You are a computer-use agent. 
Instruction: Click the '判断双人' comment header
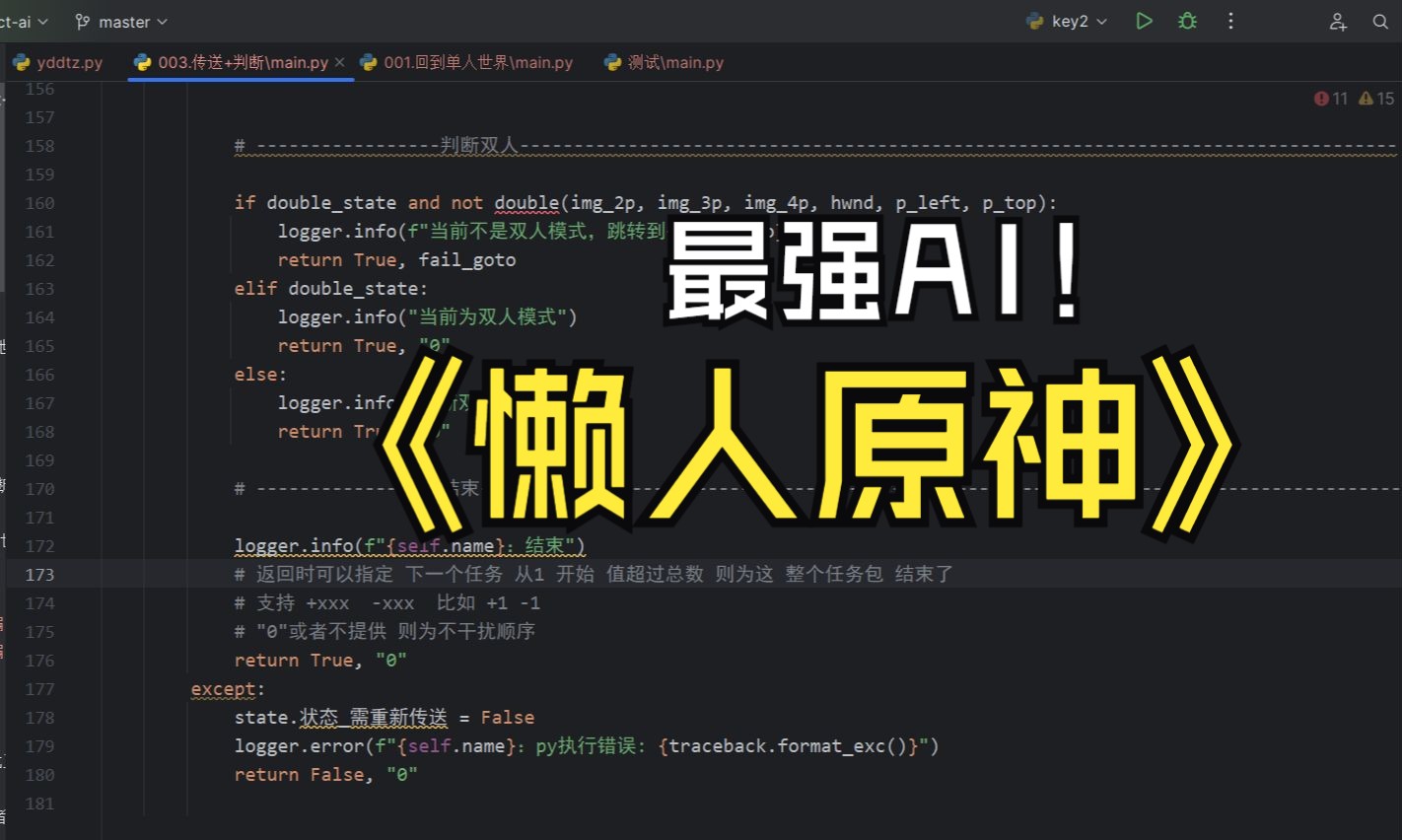coord(478,146)
